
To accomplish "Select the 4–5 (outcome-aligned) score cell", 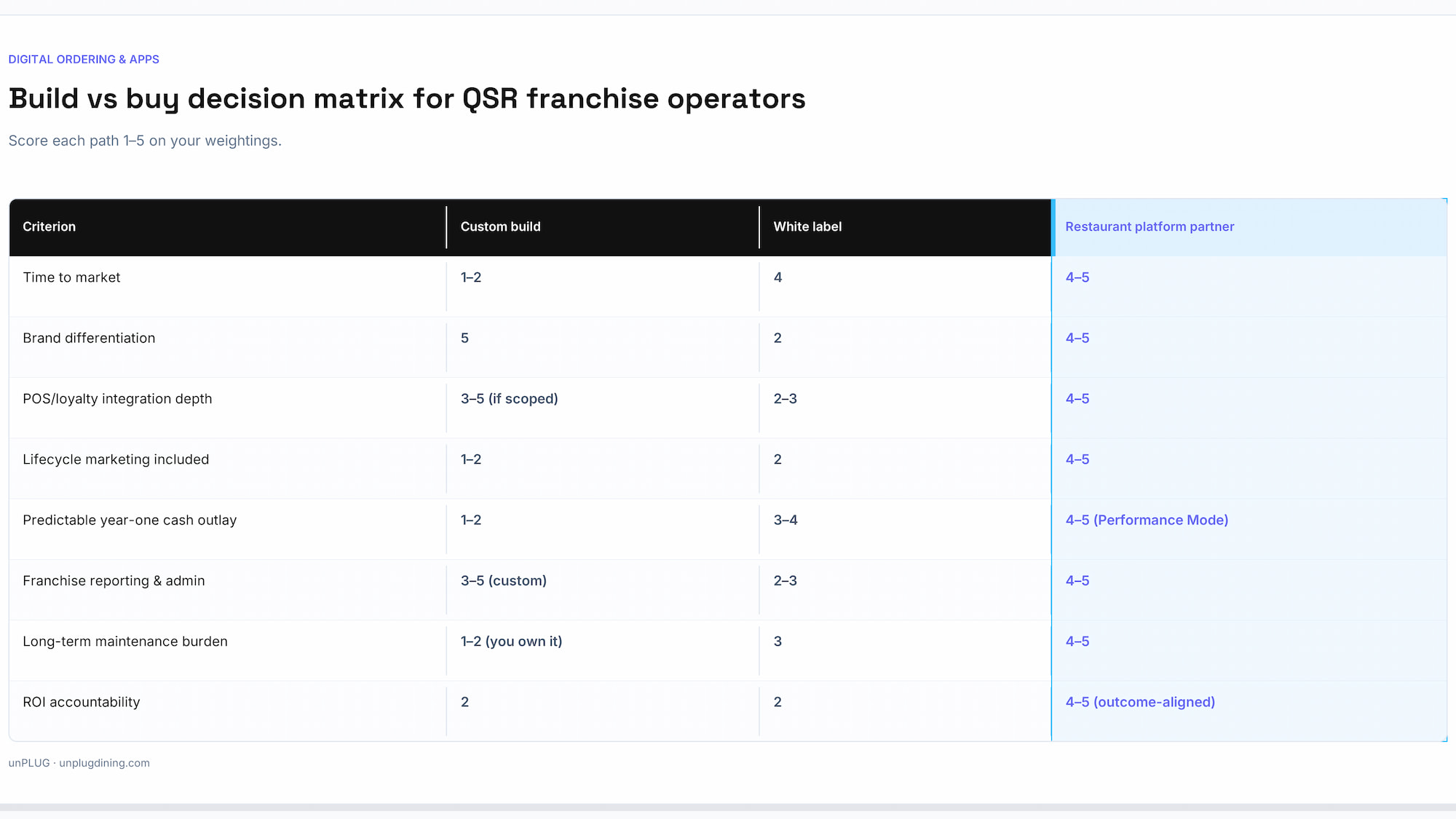I will point(1249,711).
